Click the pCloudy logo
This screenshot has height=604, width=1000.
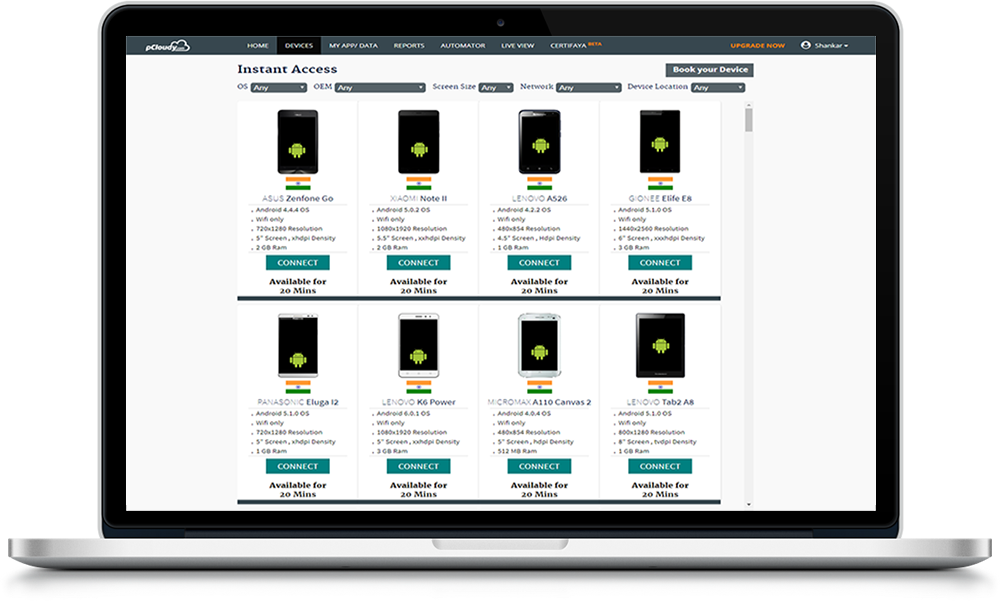167,46
